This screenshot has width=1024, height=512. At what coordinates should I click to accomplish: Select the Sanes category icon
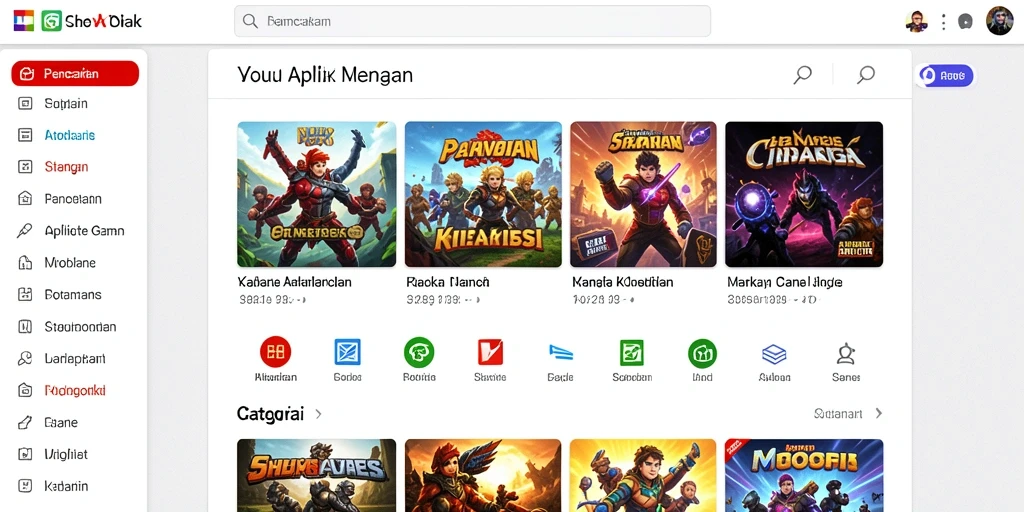(846, 353)
